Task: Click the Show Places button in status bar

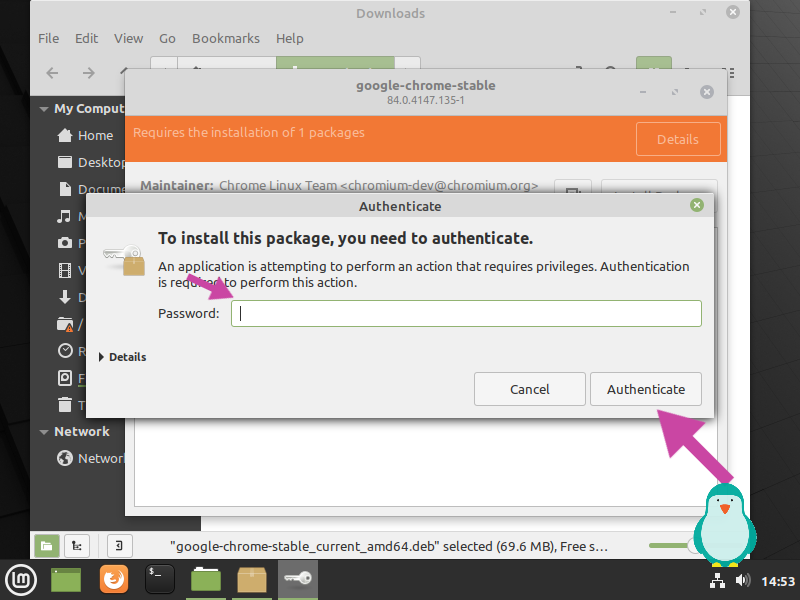Action: 46,546
